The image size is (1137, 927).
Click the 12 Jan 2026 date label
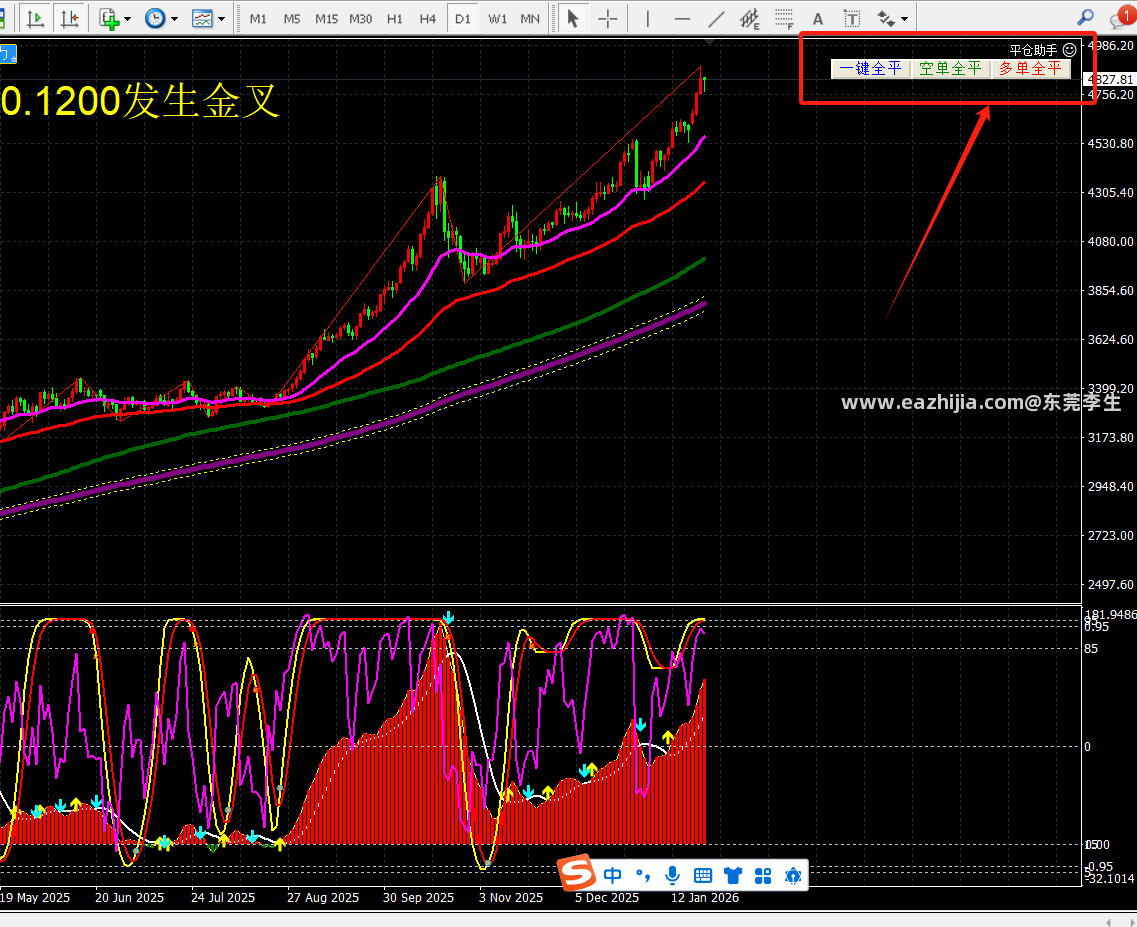705,898
